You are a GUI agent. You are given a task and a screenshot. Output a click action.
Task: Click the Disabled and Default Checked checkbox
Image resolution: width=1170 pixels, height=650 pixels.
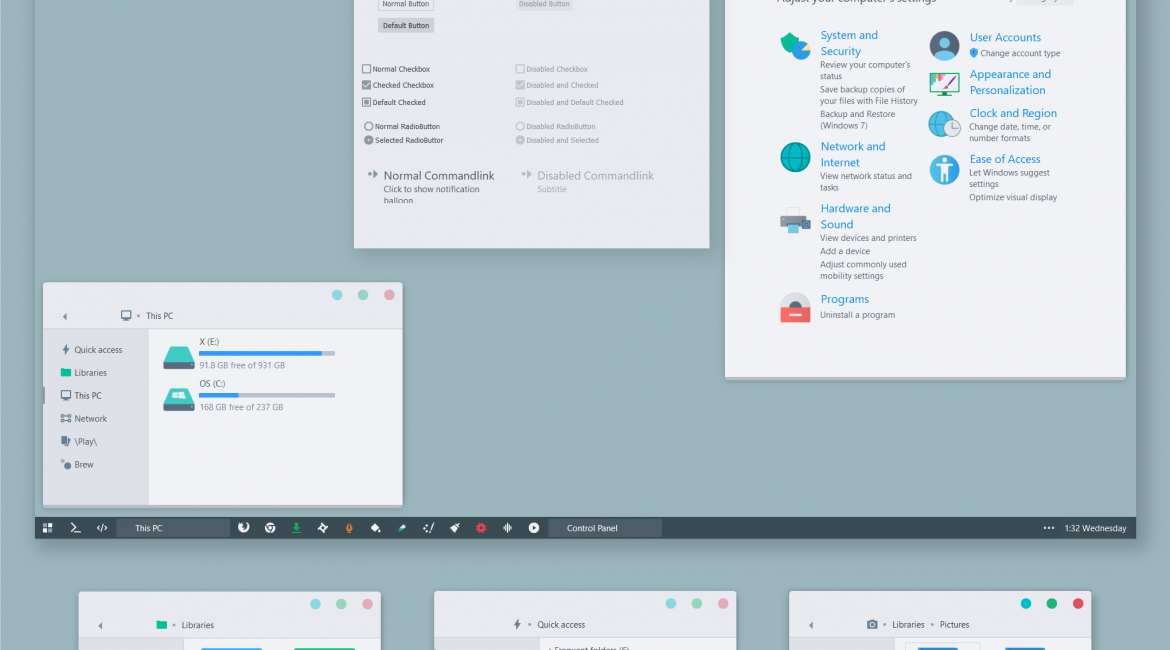(x=520, y=102)
